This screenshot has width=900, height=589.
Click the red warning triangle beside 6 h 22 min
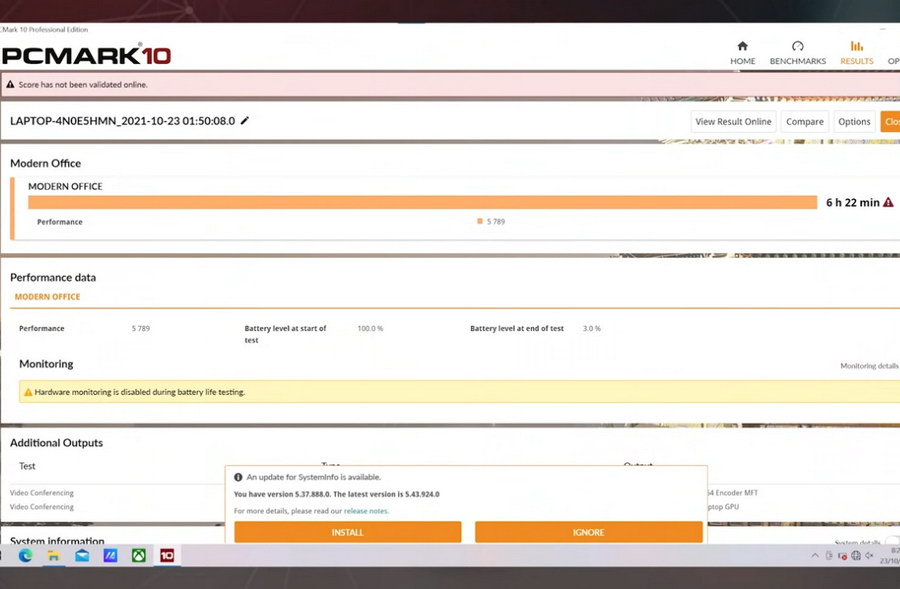pos(888,202)
